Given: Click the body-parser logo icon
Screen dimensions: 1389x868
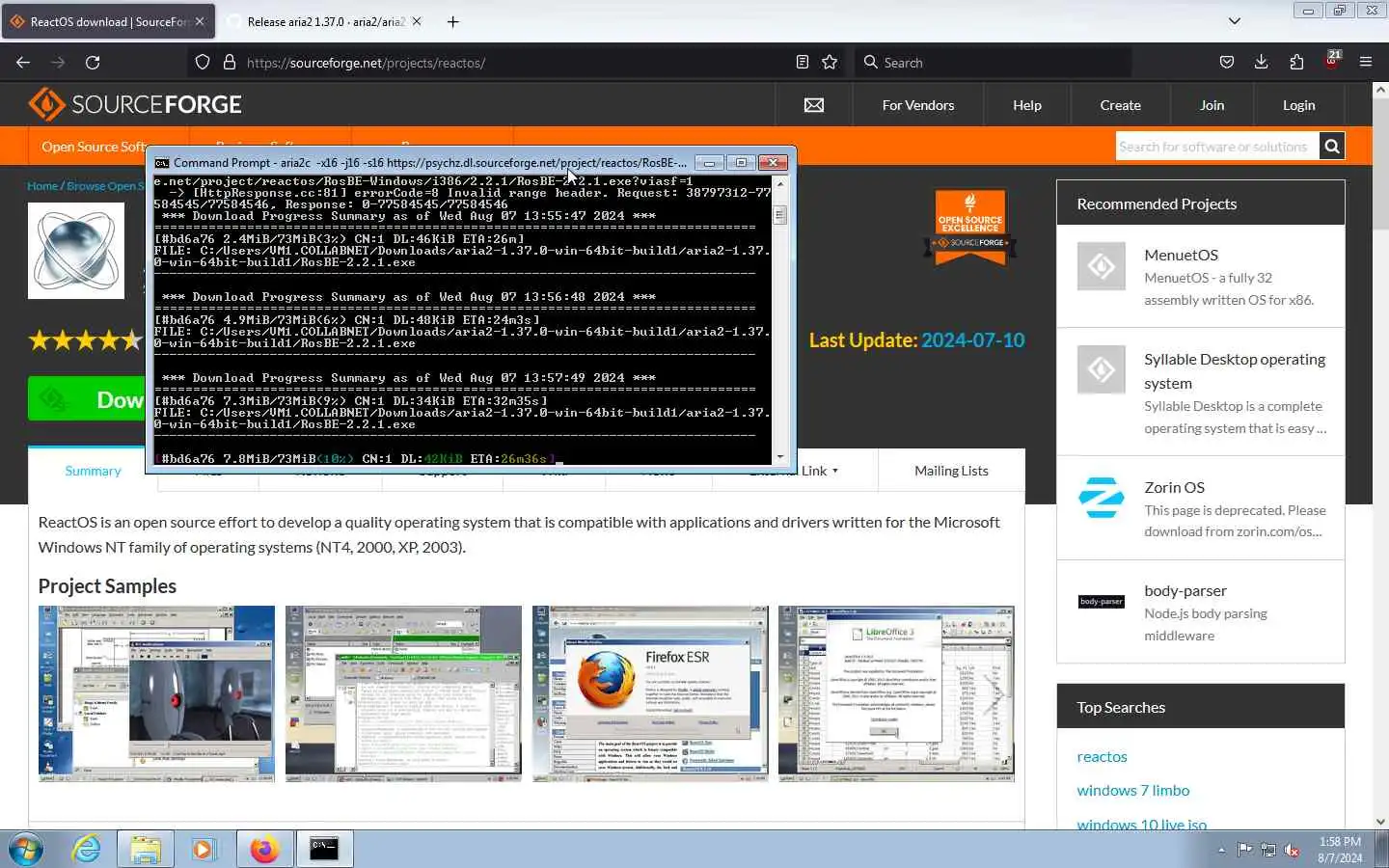Looking at the screenshot, I should click(1102, 601).
